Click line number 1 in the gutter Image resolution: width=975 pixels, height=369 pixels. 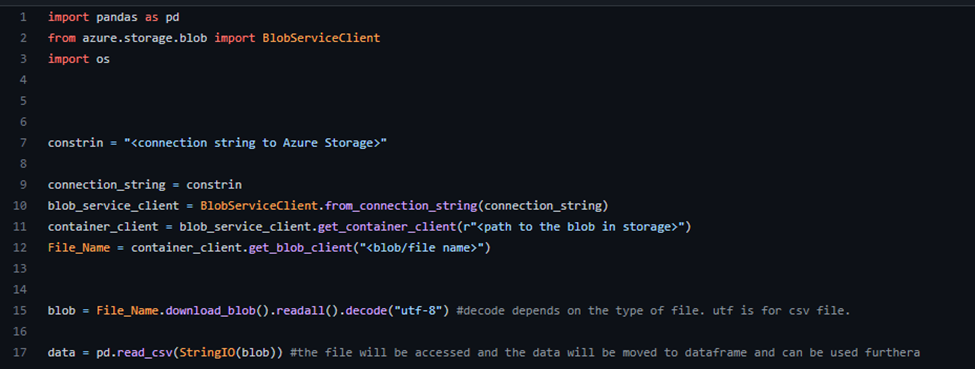click(x=23, y=17)
